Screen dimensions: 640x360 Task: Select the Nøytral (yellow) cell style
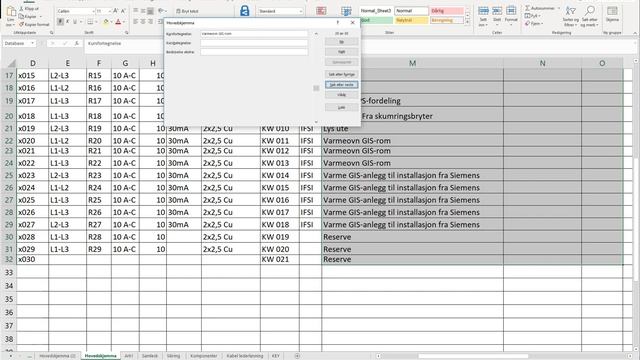pyautogui.click(x=411, y=20)
